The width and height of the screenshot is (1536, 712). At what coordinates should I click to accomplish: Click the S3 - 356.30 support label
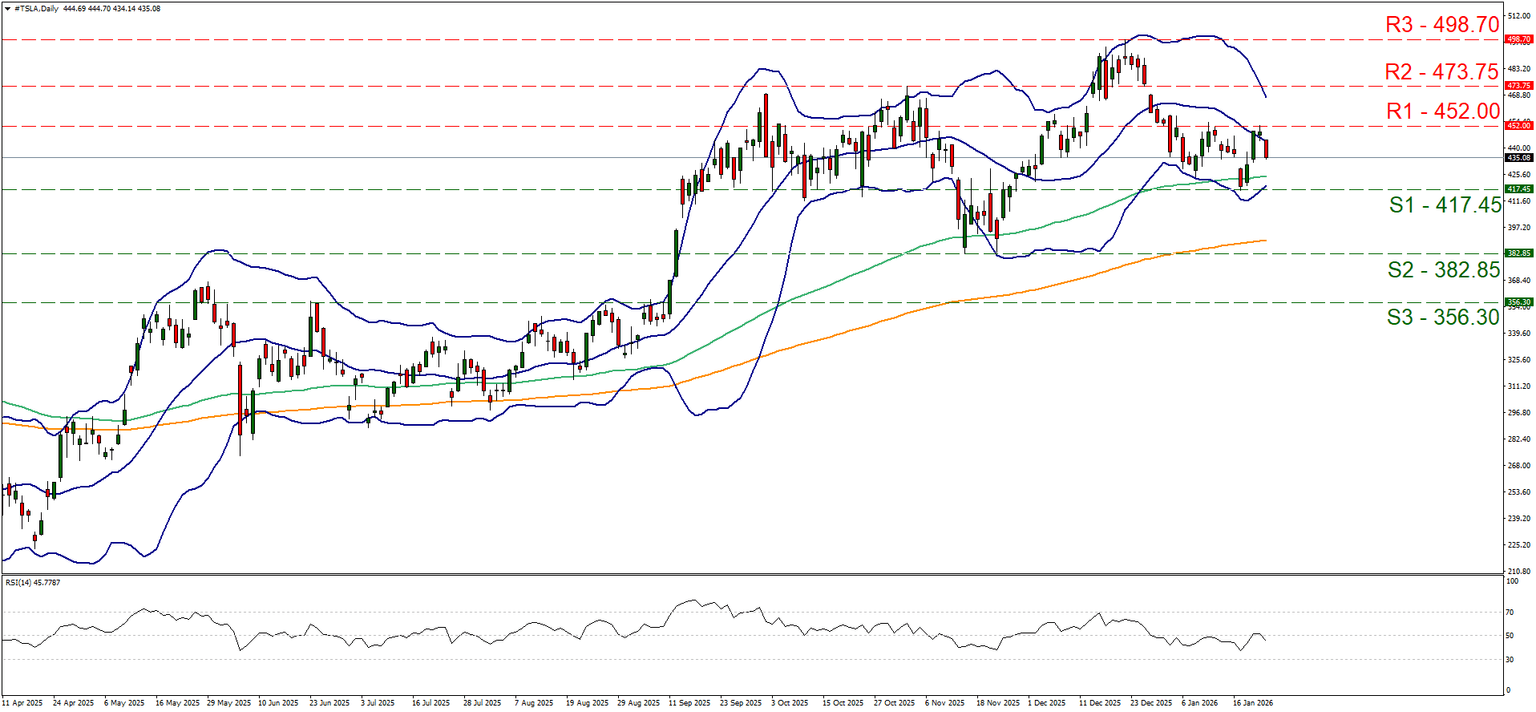pos(1445,318)
